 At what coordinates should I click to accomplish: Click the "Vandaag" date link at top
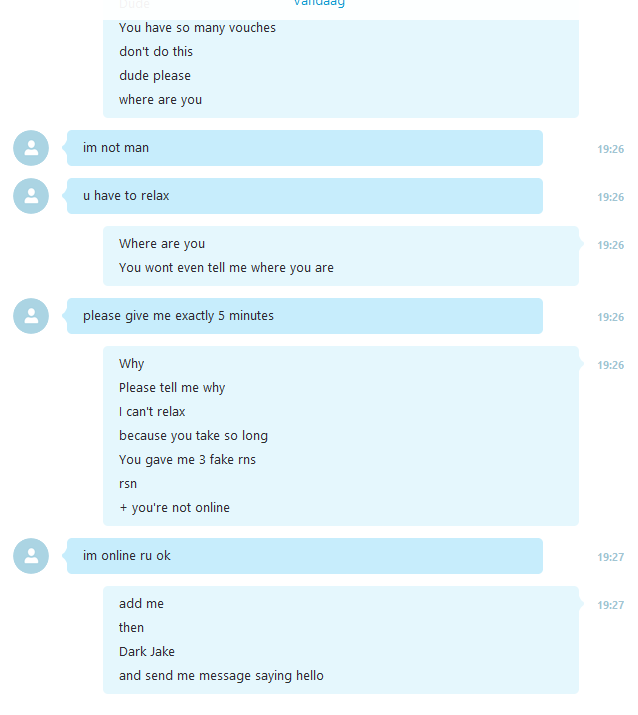[319, 3]
